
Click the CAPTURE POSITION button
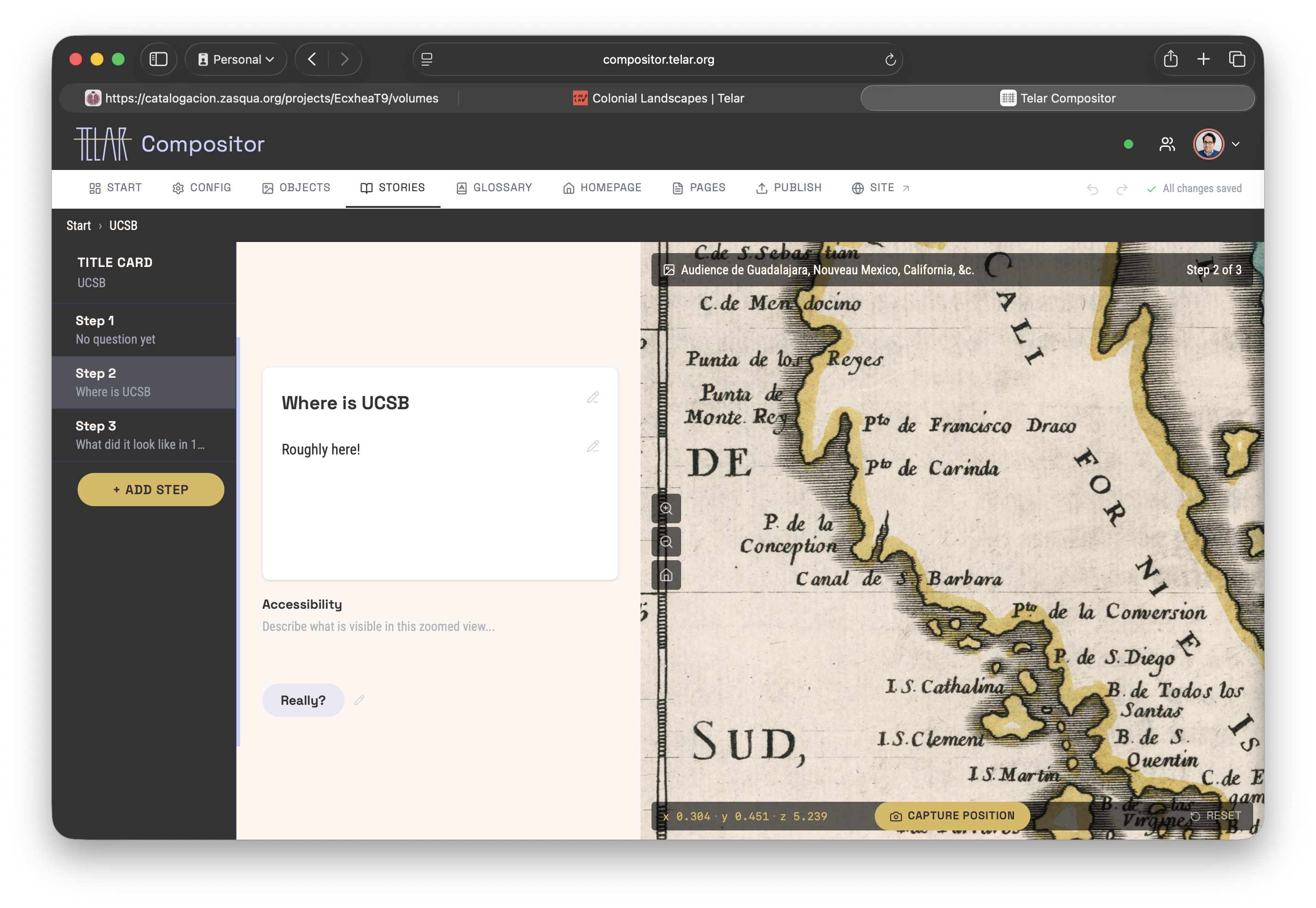tap(953, 816)
